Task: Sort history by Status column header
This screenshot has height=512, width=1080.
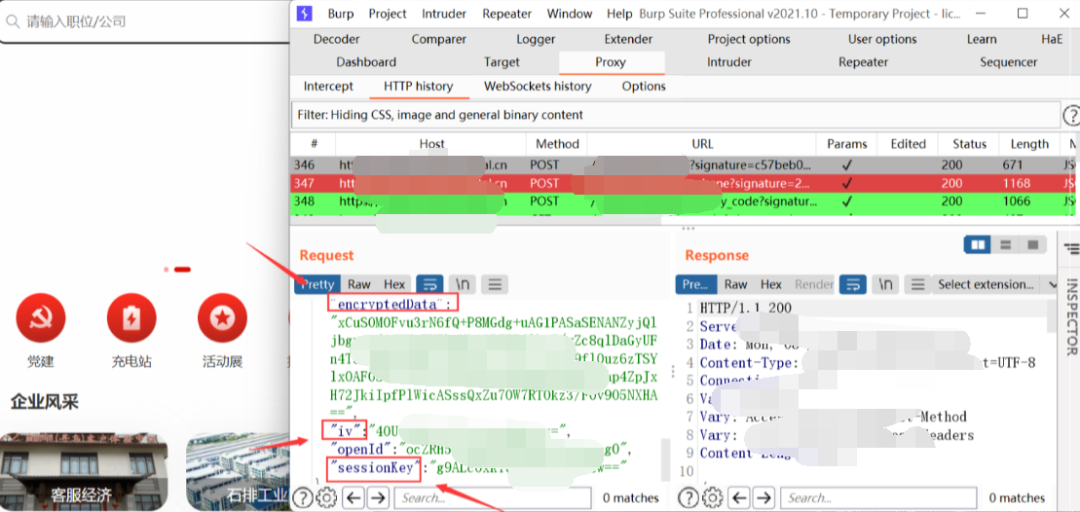Action: pos(970,144)
